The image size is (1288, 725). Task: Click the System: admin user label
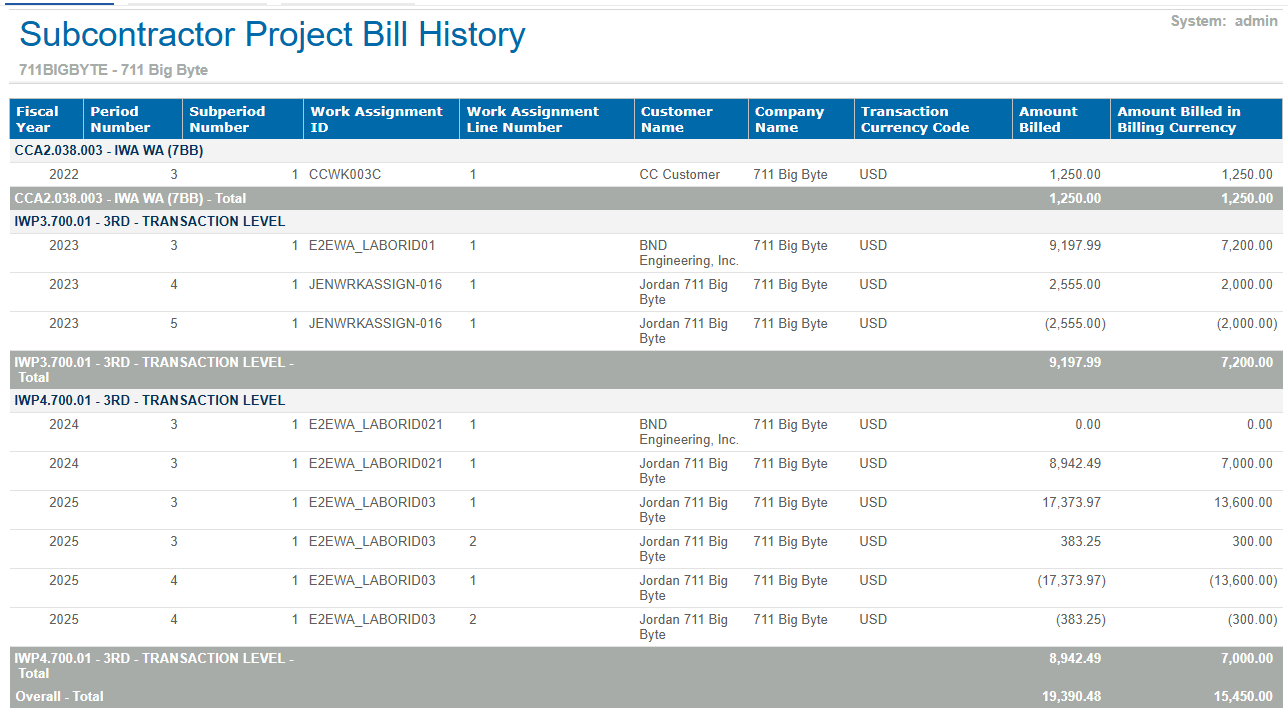tap(1223, 21)
